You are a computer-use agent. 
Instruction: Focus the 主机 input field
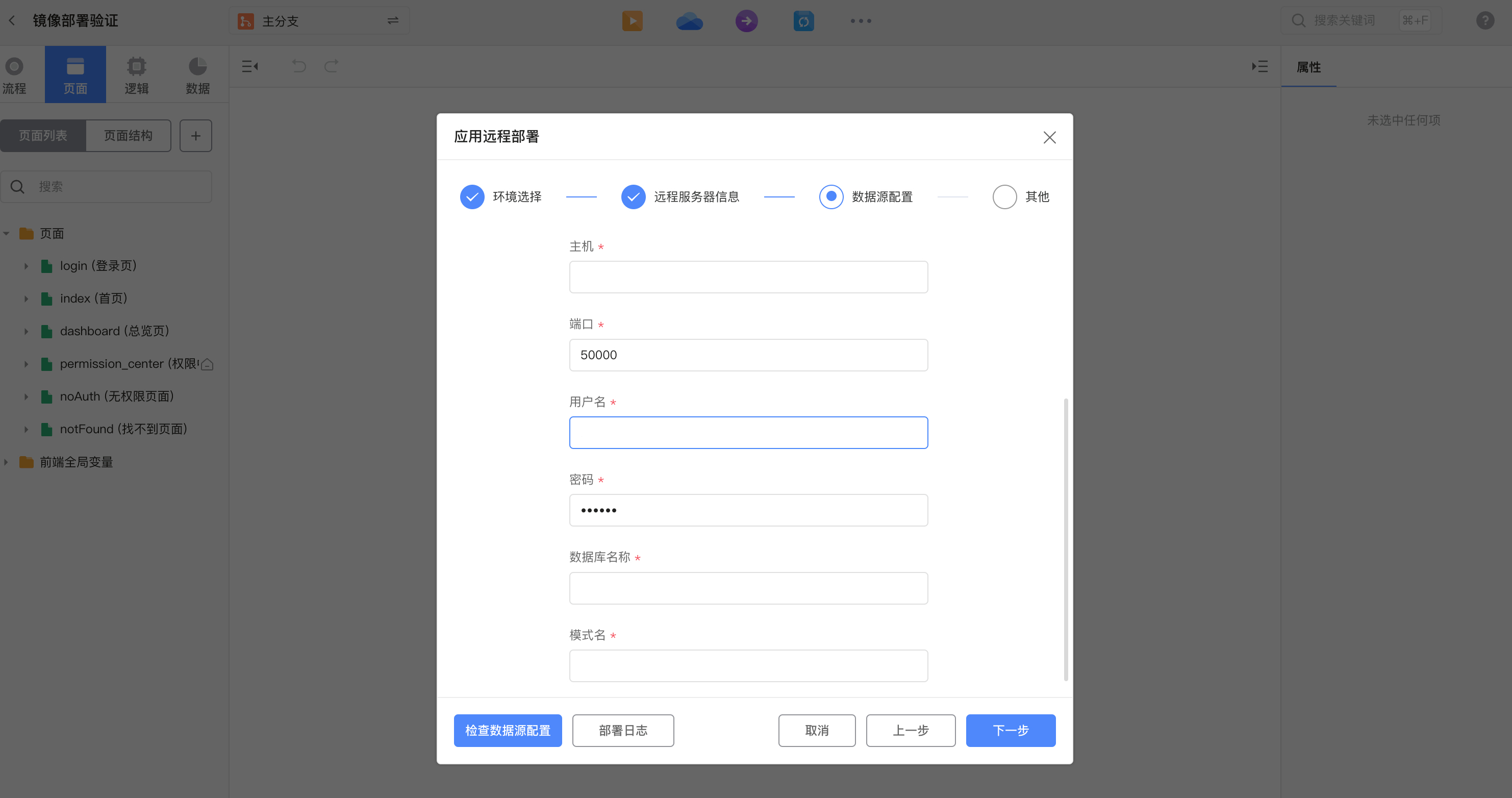748,277
